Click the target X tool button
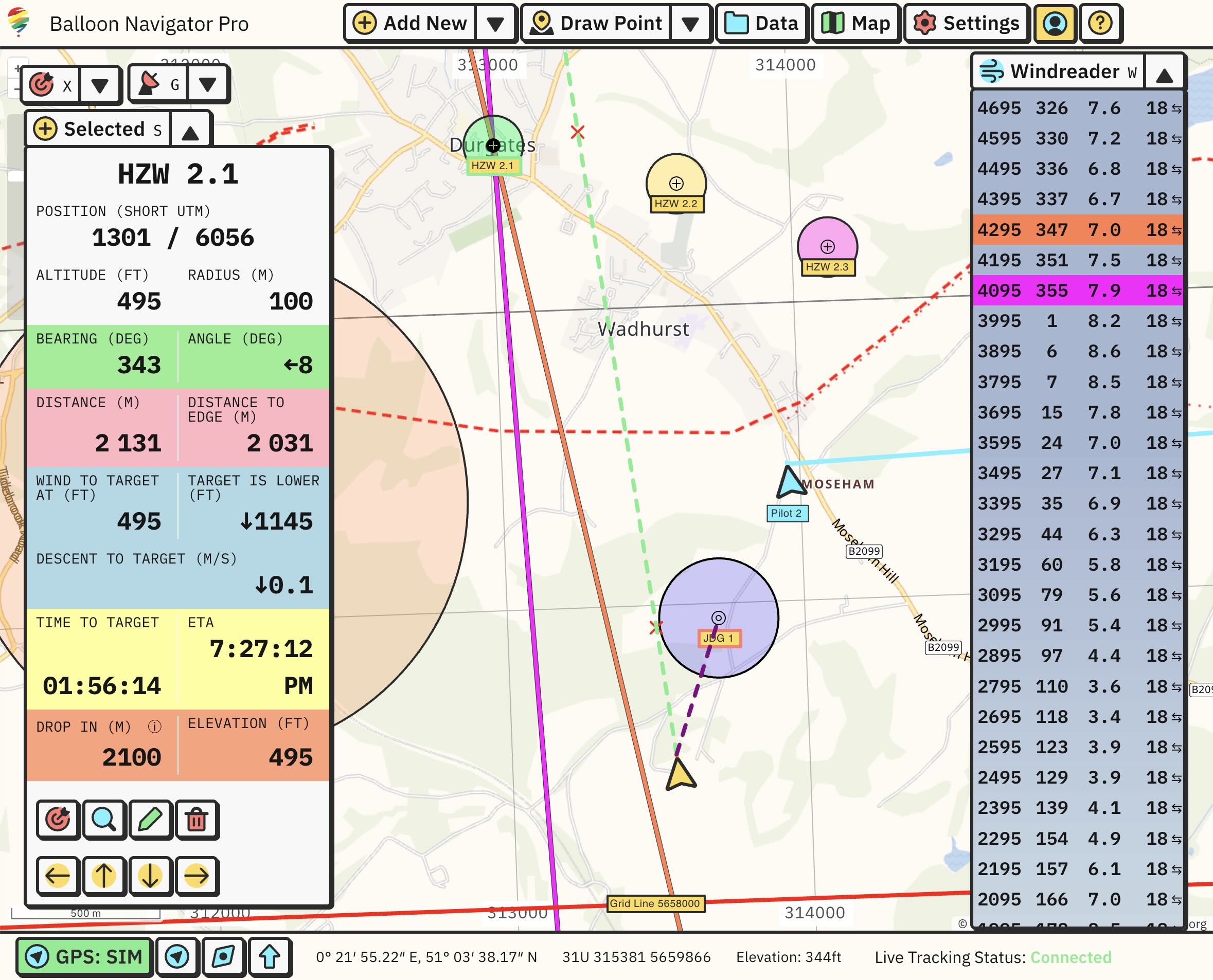This screenshot has width=1213, height=980. tap(51, 85)
